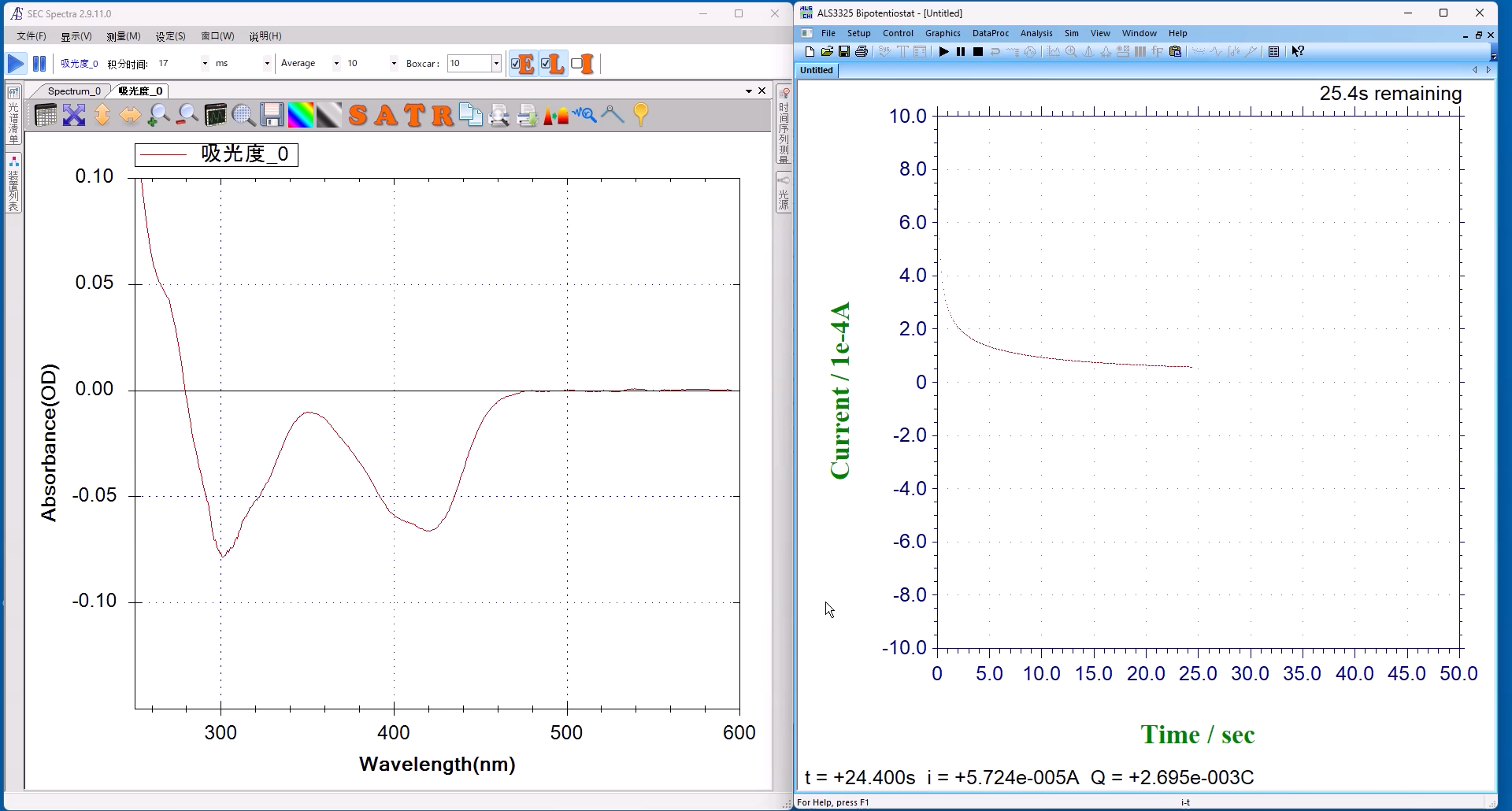This screenshot has width=1512, height=811.
Task: Select 吸光度_0 tab
Action: click(140, 91)
